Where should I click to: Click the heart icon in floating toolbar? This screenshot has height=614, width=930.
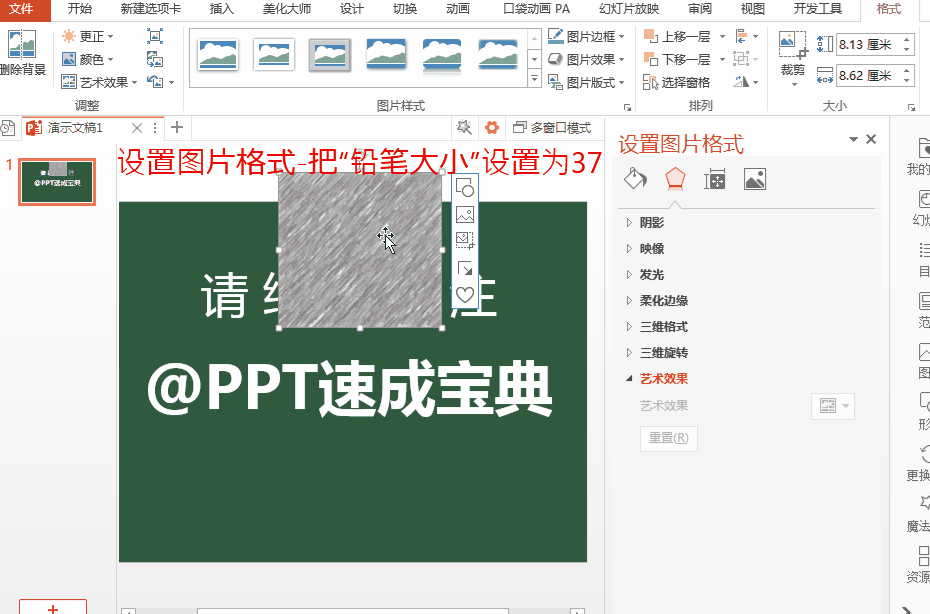(x=465, y=294)
